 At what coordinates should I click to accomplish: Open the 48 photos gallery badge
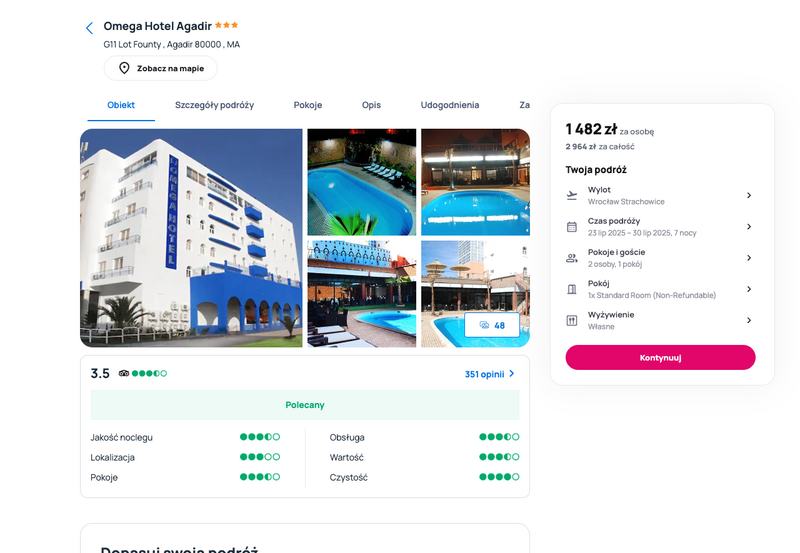pyautogui.click(x=492, y=325)
